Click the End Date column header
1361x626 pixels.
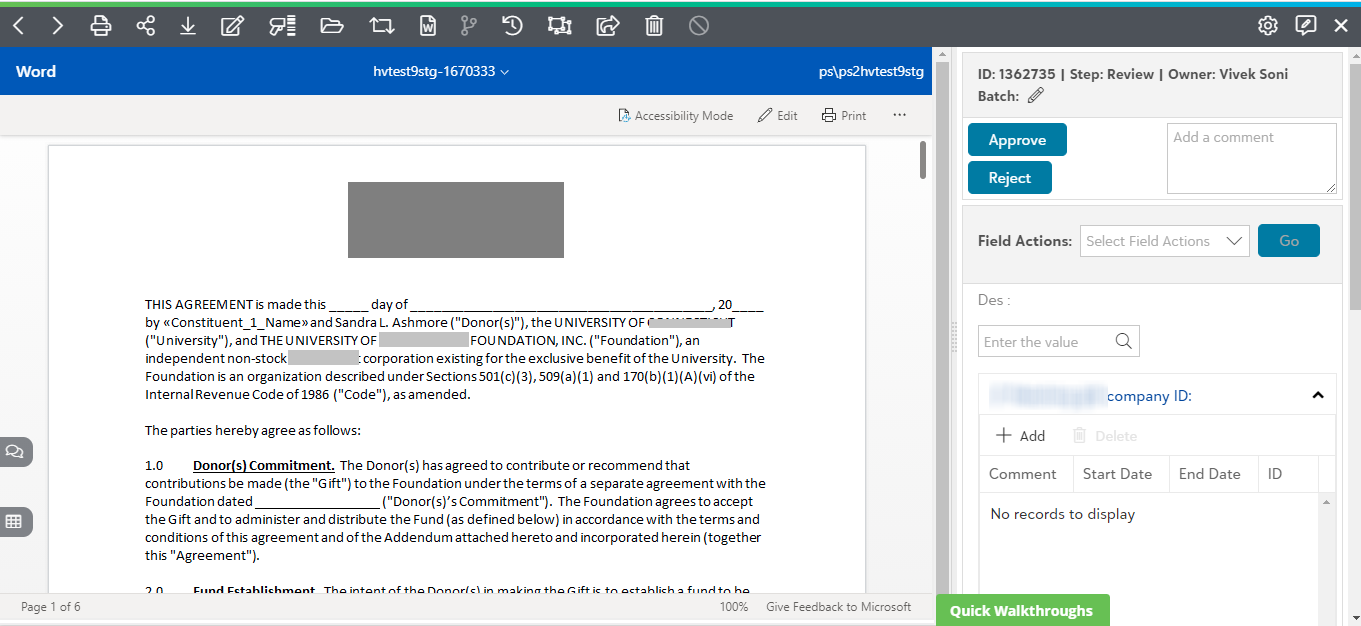click(1211, 474)
